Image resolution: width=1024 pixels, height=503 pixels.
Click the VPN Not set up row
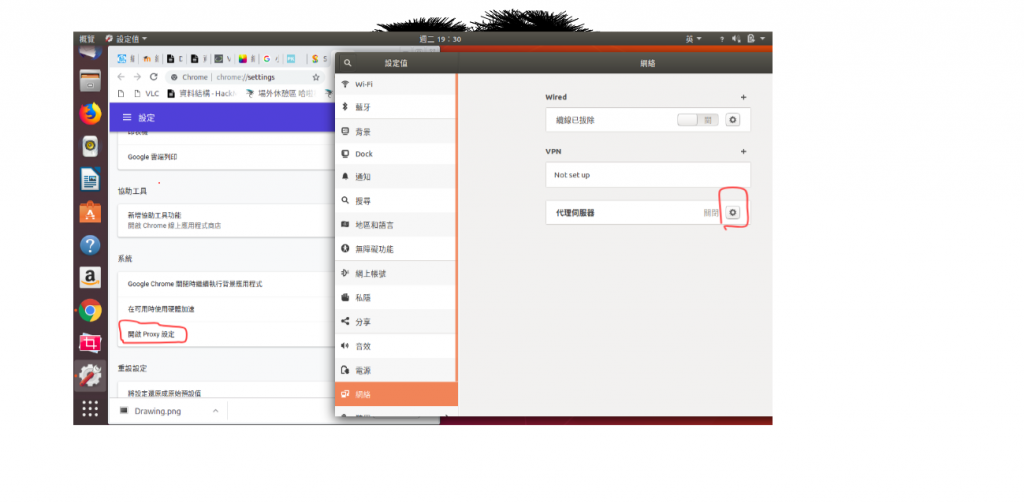[648, 175]
